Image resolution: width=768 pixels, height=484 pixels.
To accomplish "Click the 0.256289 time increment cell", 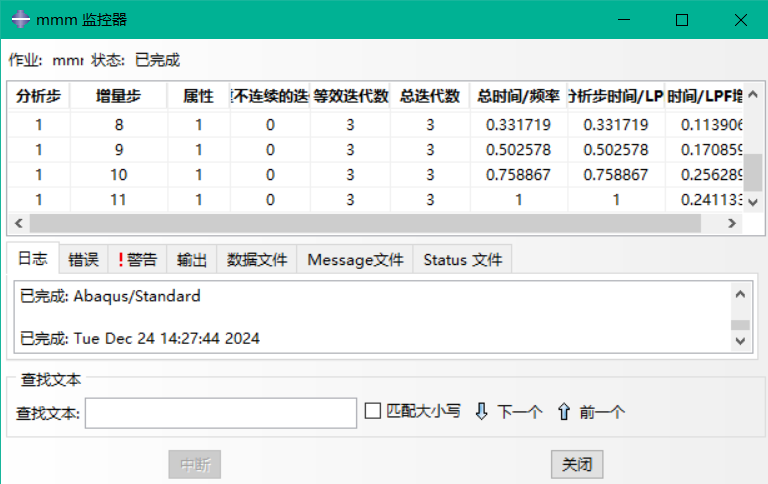I will tap(704, 175).
